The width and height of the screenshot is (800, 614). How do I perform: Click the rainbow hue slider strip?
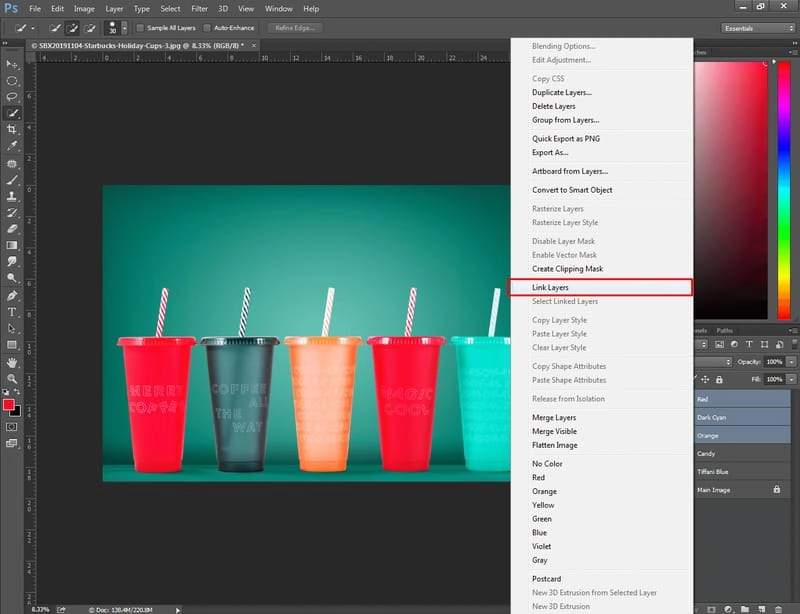click(784, 190)
